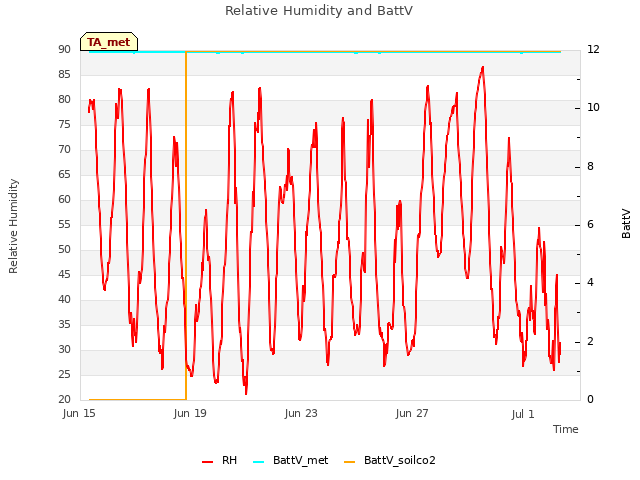
Task: Click the Jun 23 x-axis label
Action: [301, 413]
